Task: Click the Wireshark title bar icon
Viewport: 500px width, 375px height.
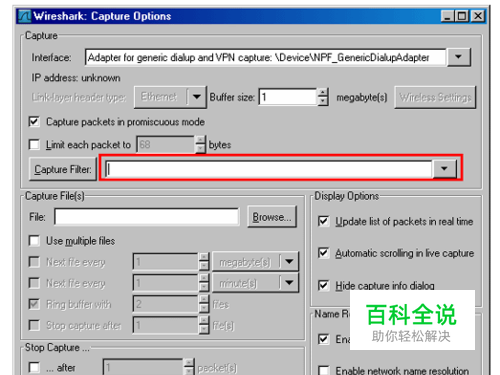Action: click(24, 16)
